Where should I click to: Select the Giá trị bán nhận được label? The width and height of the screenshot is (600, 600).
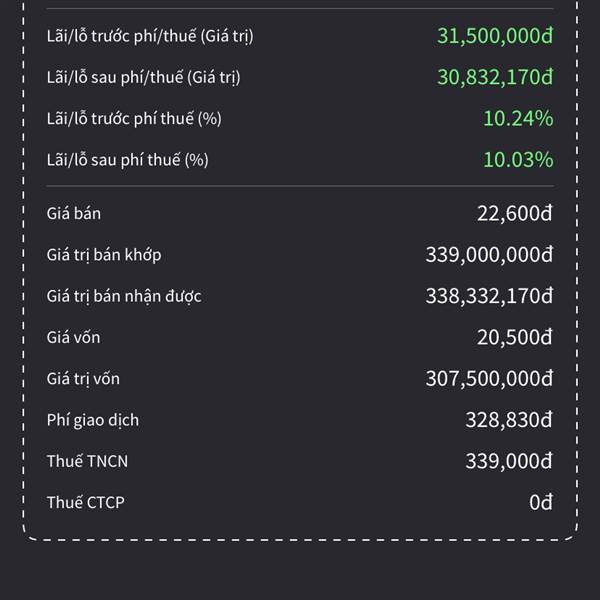(124, 297)
